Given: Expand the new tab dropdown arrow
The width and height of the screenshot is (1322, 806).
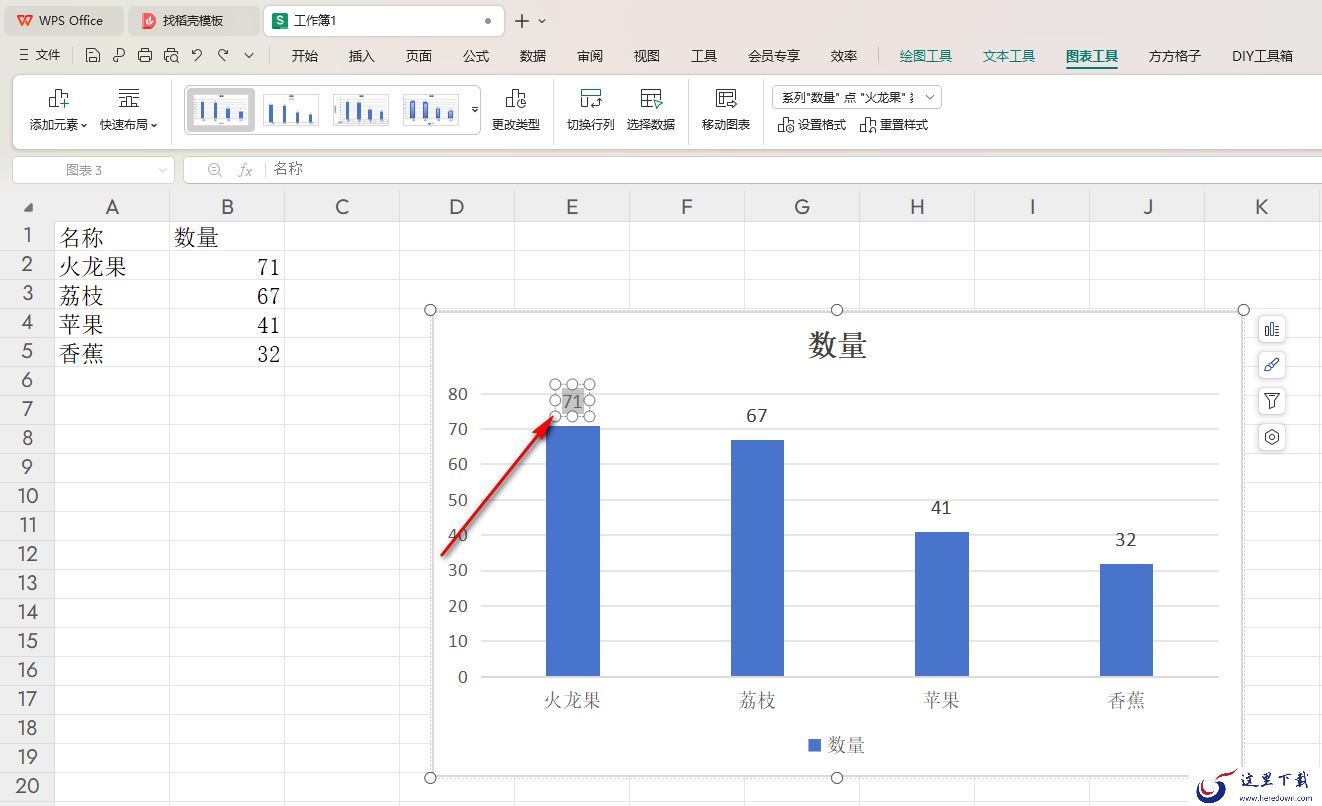Looking at the screenshot, I should click(542, 21).
